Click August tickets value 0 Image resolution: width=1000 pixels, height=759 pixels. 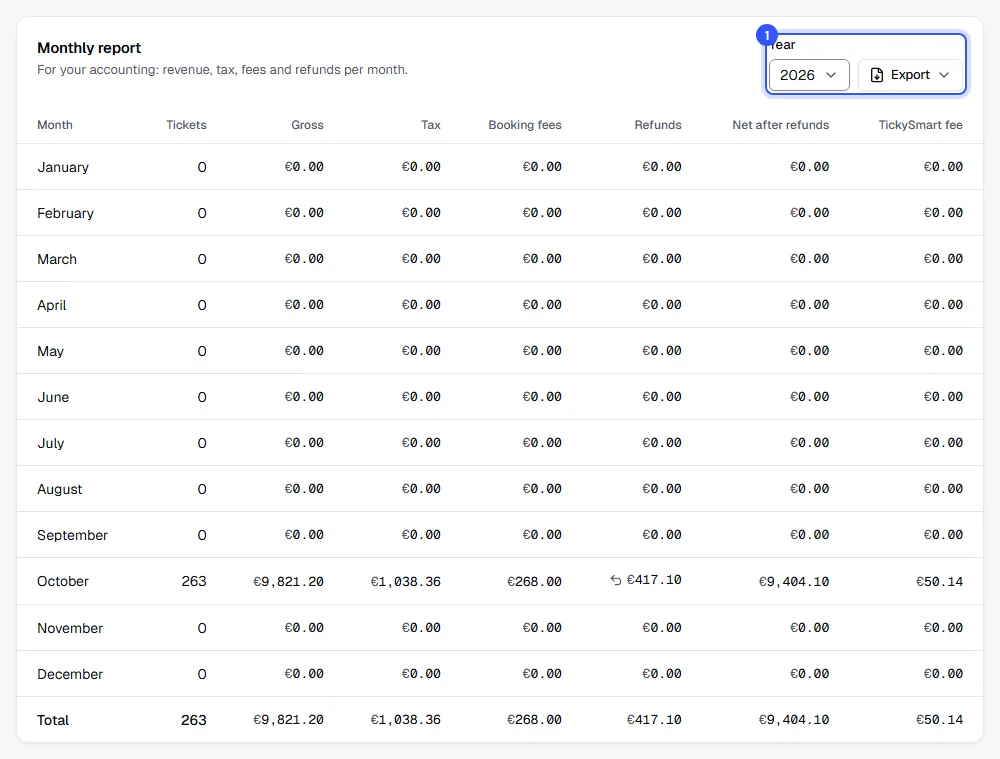click(202, 489)
